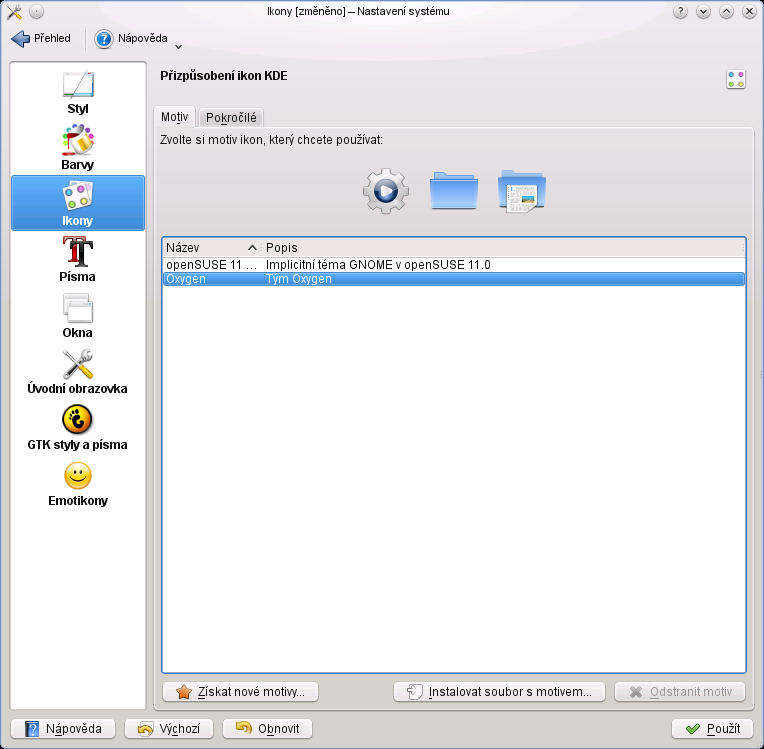This screenshot has width=764, height=749.
Task: Click the Nápověda toolbar help icon
Action: pyautogui.click(x=104, y=39)
